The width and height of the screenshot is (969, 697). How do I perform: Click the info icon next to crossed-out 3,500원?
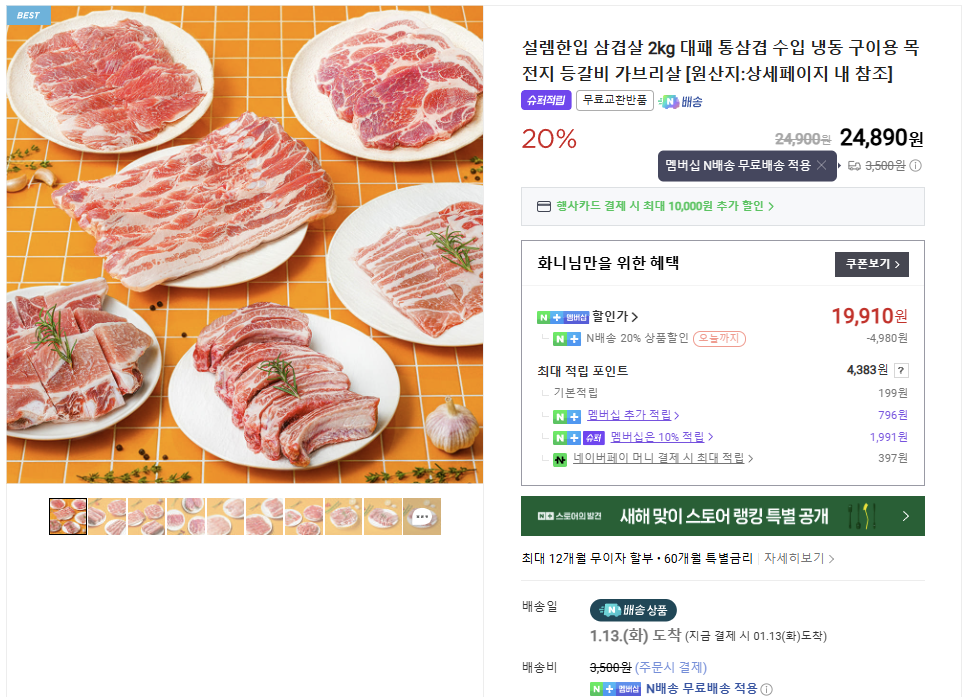click(915, 164)
